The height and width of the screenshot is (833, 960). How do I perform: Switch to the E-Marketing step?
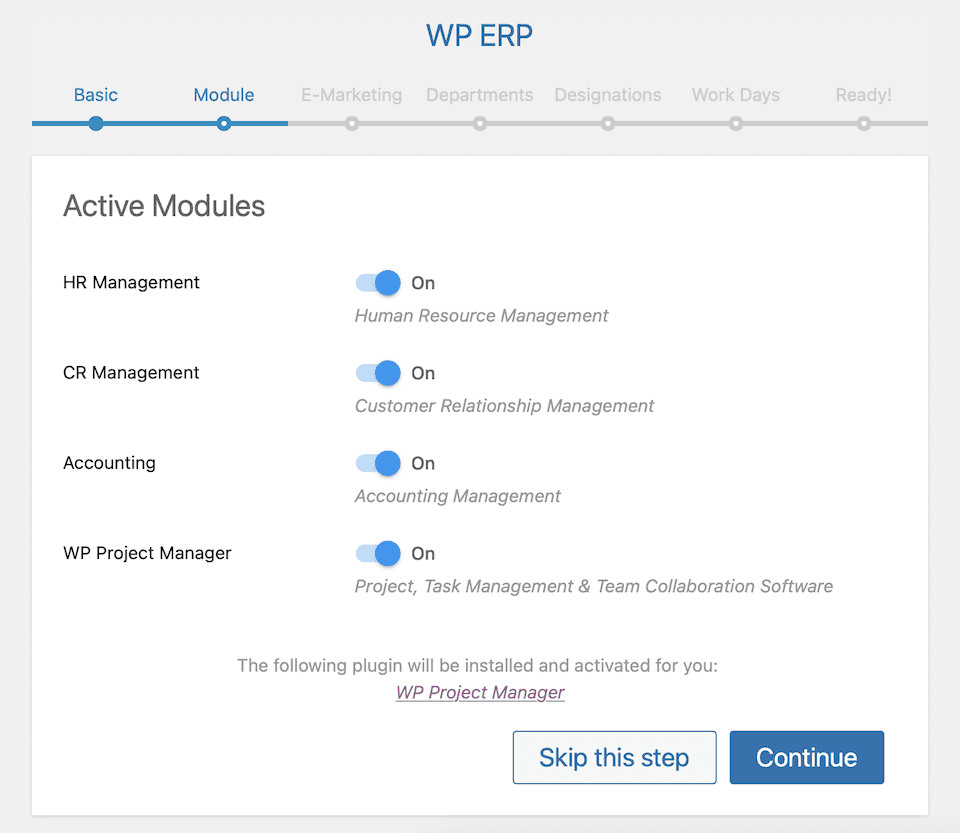click(352, 94)
